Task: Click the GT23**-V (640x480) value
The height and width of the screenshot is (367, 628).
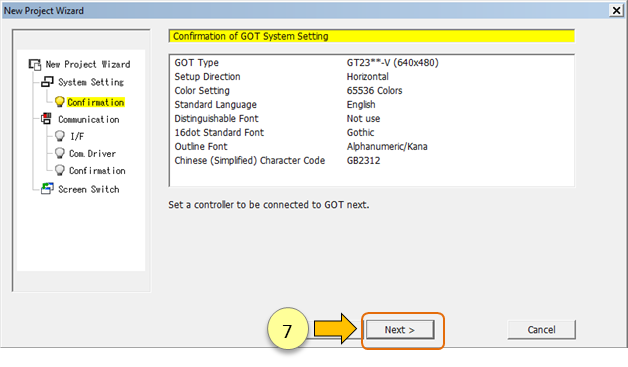Action: point(392,63)
